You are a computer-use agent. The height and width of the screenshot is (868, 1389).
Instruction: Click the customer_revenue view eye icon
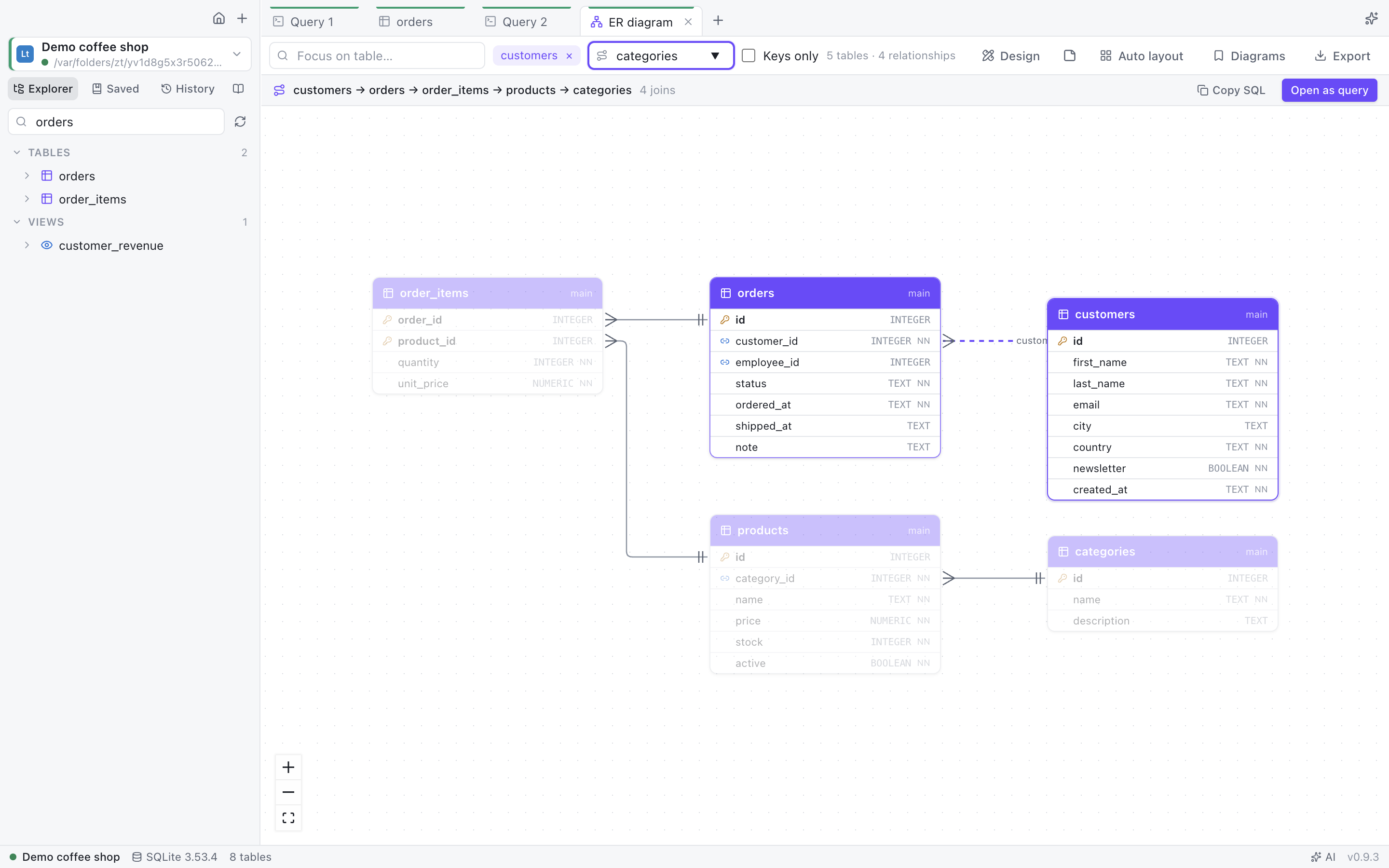click(x=47, y=245)
